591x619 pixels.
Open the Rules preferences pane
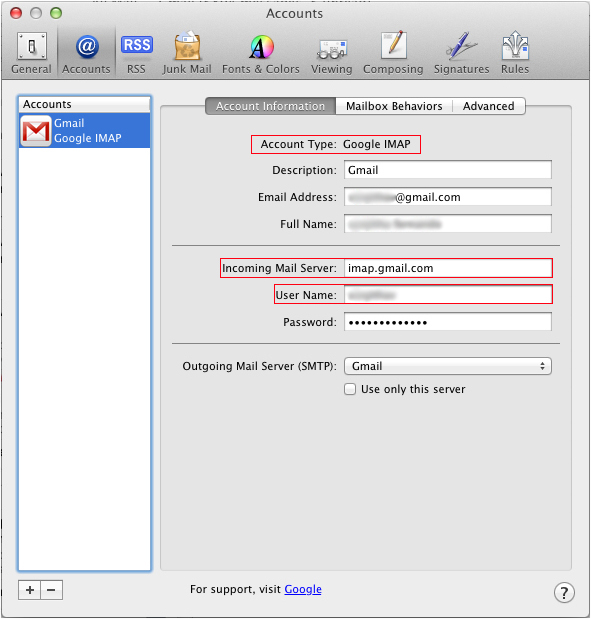[x=515, y=53]
